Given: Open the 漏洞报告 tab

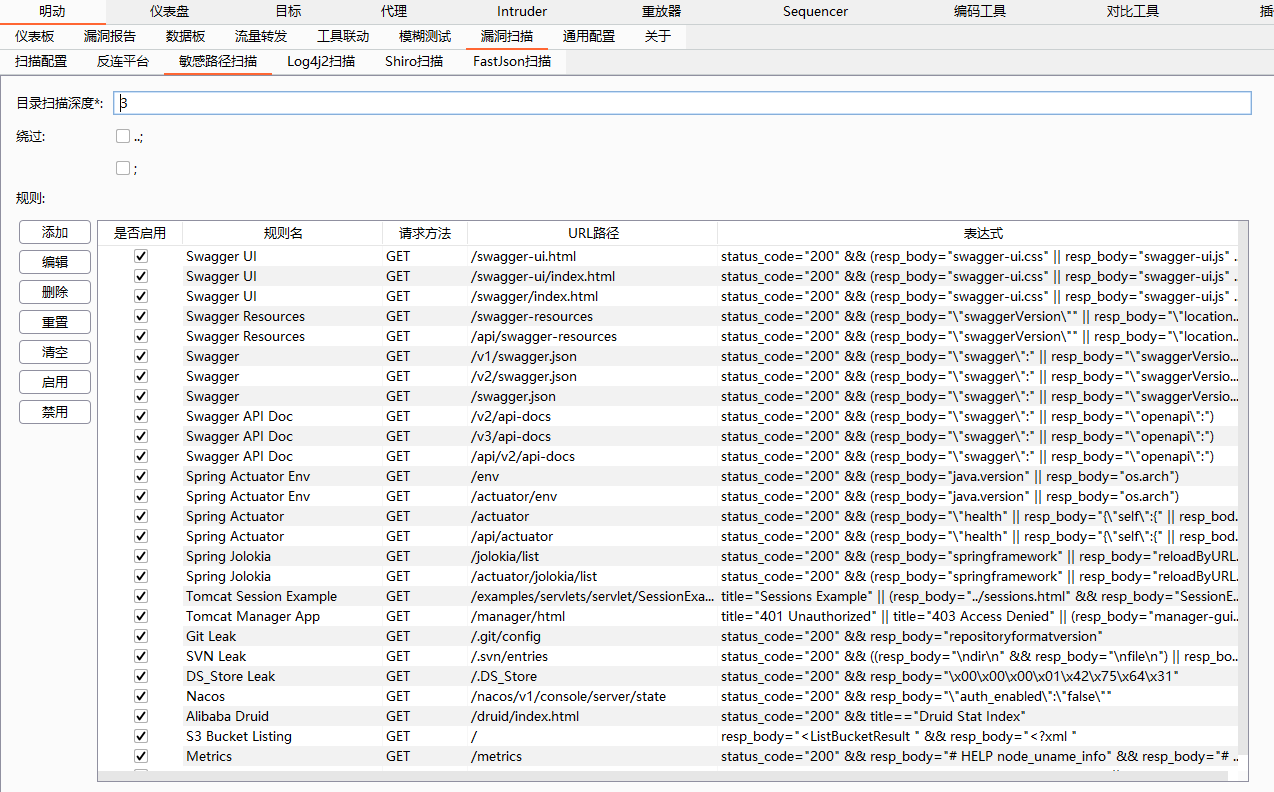Looking at the screenshot, I should pos(110,36).
